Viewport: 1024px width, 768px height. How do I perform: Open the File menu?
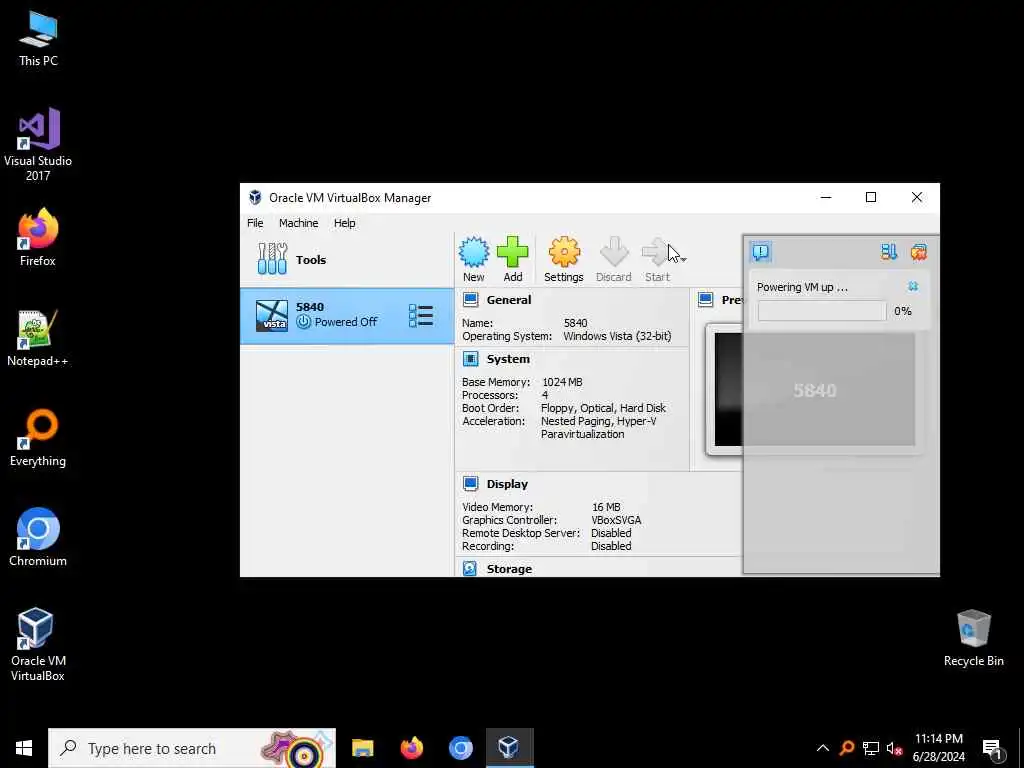tap(255, 223)
